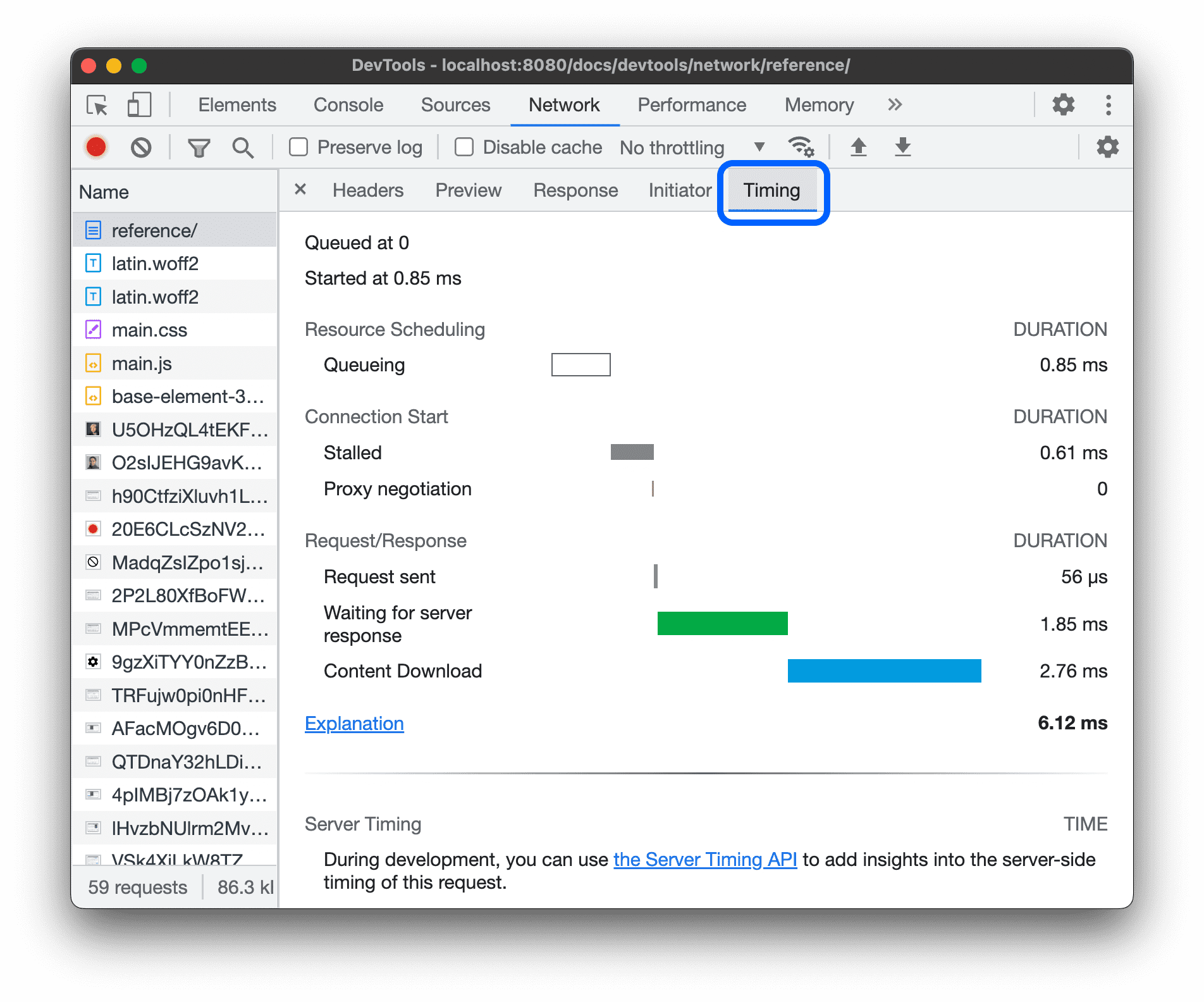1204x1002 pixels.
Task: Stop recording network activity
Action: point(95,147)
